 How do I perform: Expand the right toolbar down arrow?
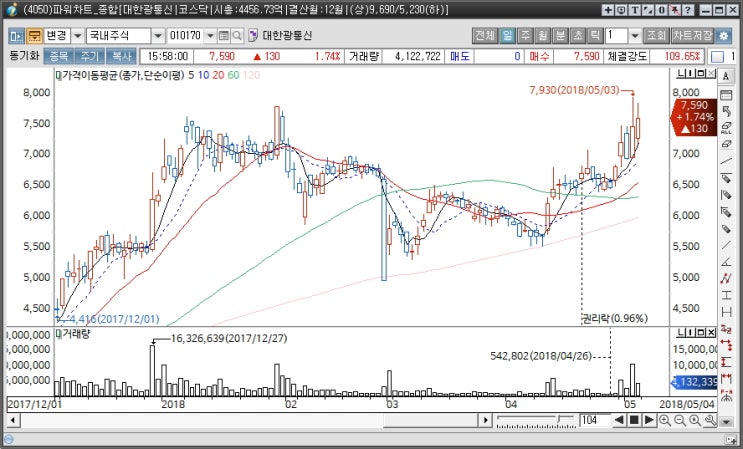[726, 421]
